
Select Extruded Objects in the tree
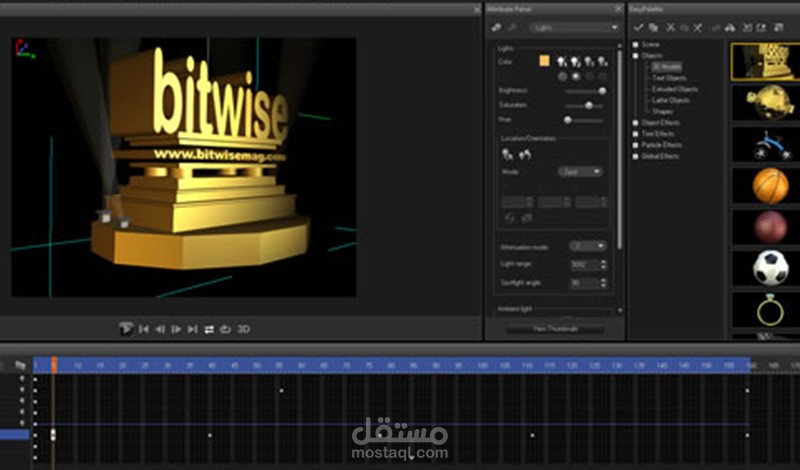pos(674,89)
